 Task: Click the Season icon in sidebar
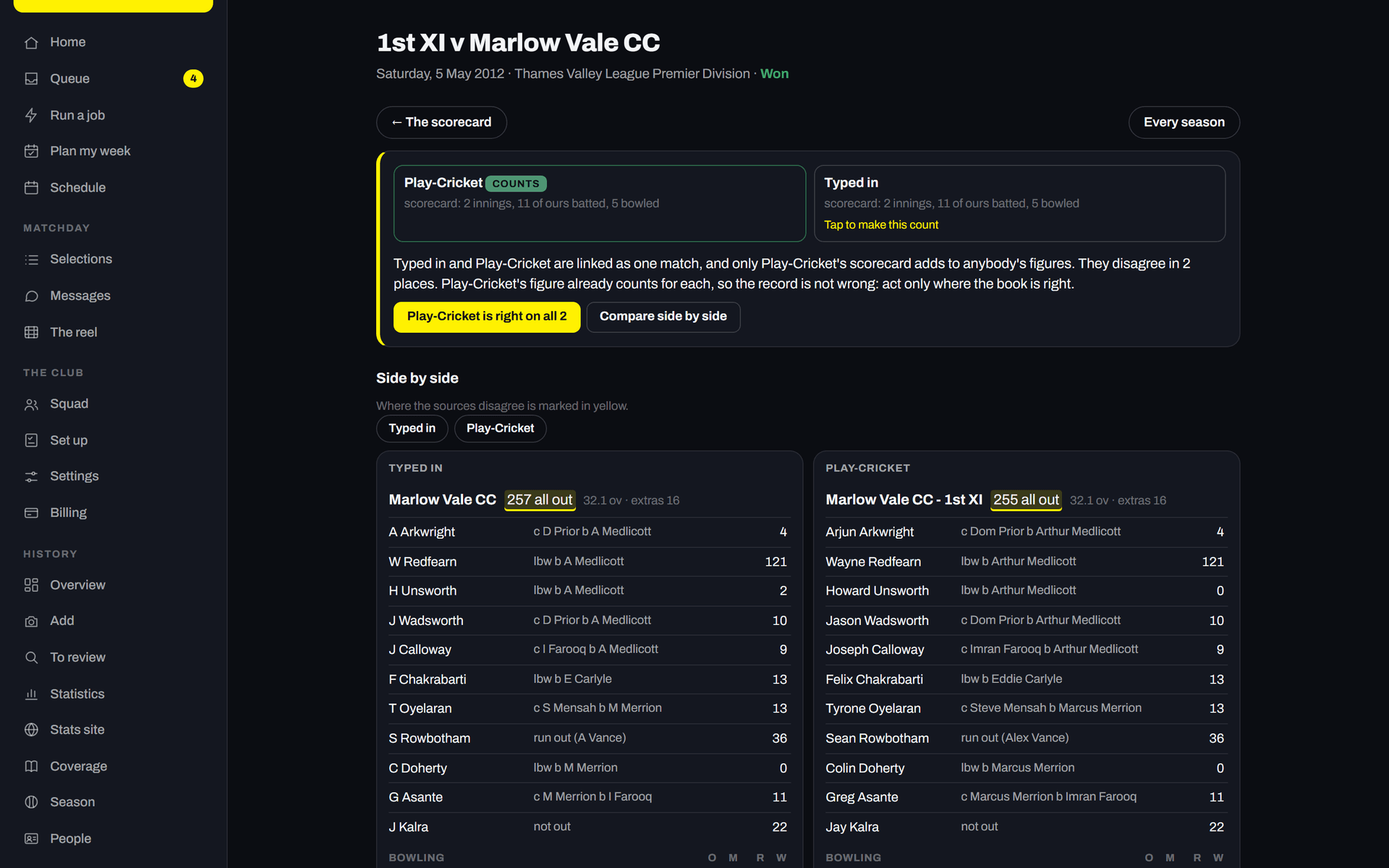point(31,802)
